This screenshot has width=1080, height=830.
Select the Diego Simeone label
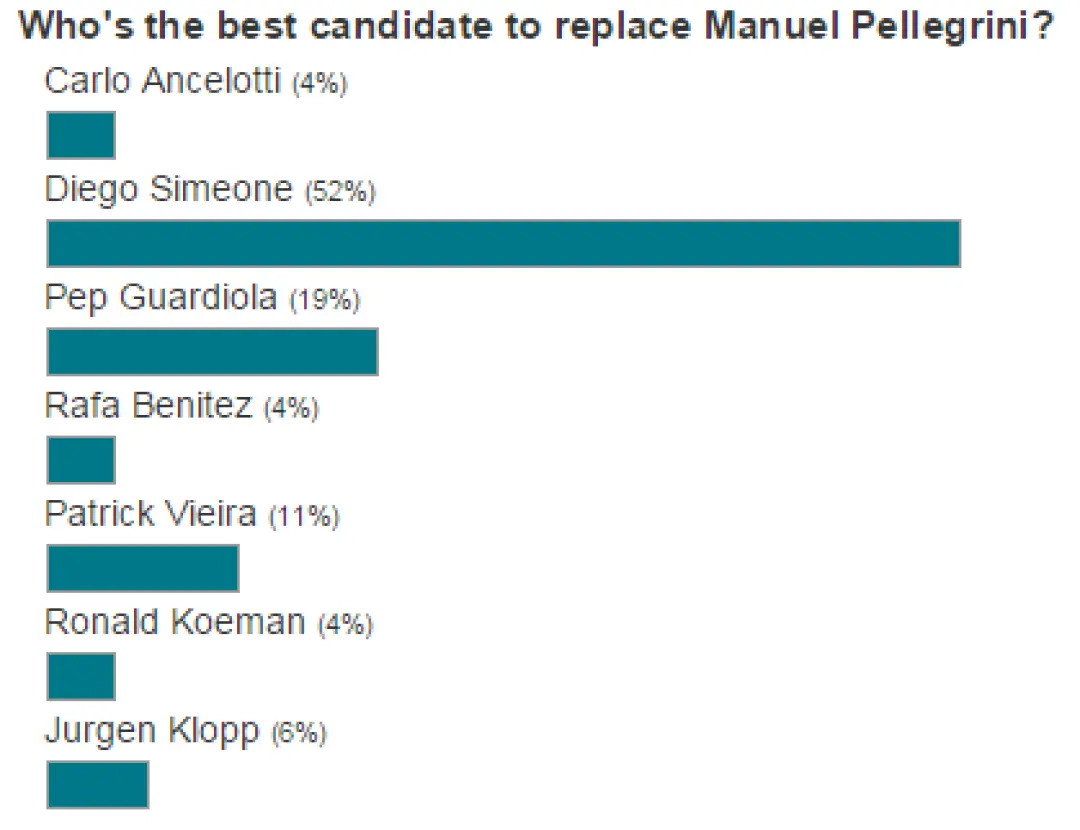point(169,189)
